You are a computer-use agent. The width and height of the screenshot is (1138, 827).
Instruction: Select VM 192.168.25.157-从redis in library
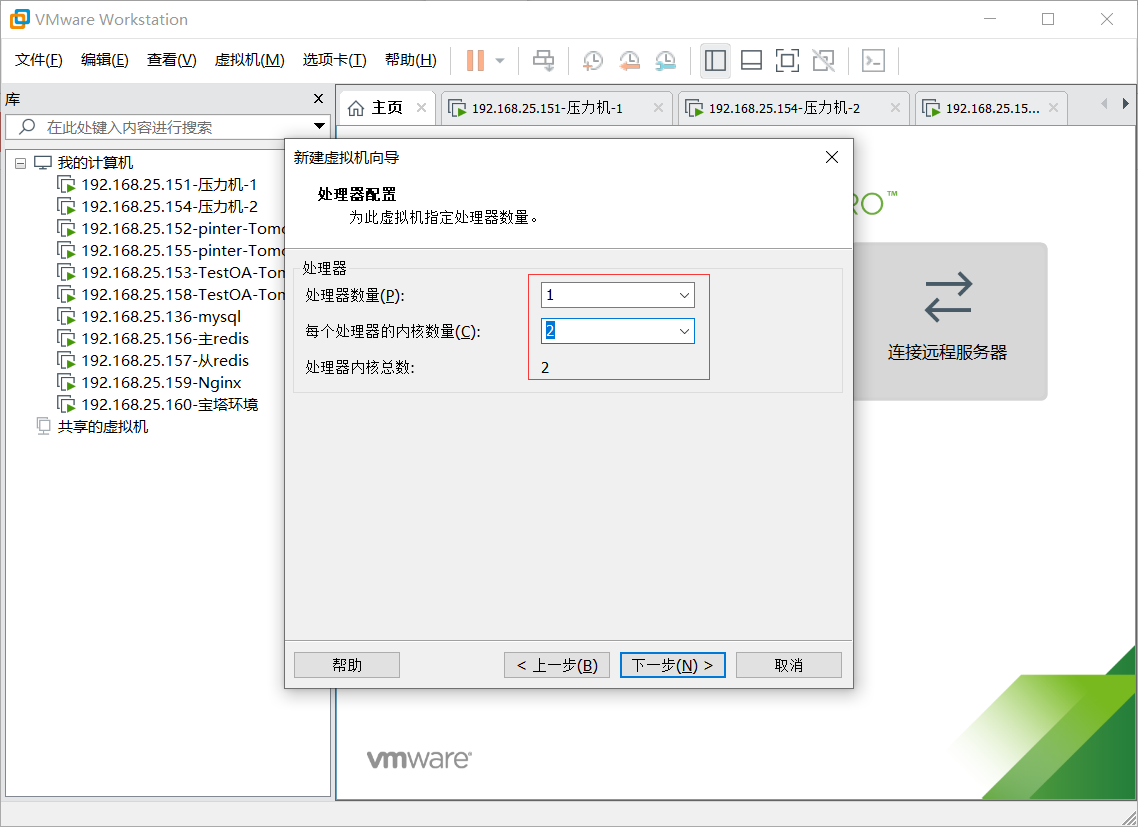click(x=165, y=361)
